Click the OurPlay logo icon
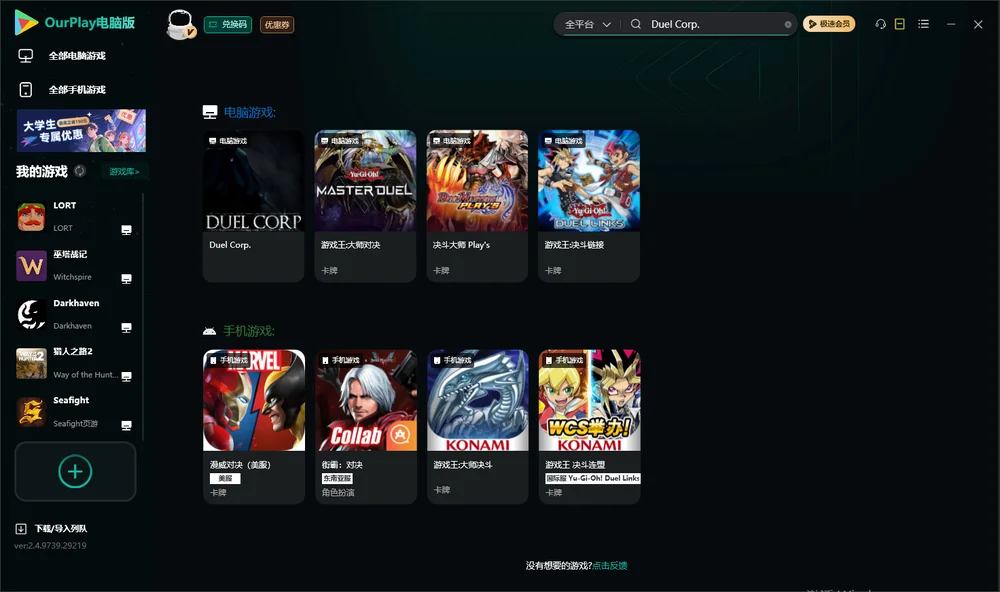The image size is (1000, 592). (x=26, y=23)
